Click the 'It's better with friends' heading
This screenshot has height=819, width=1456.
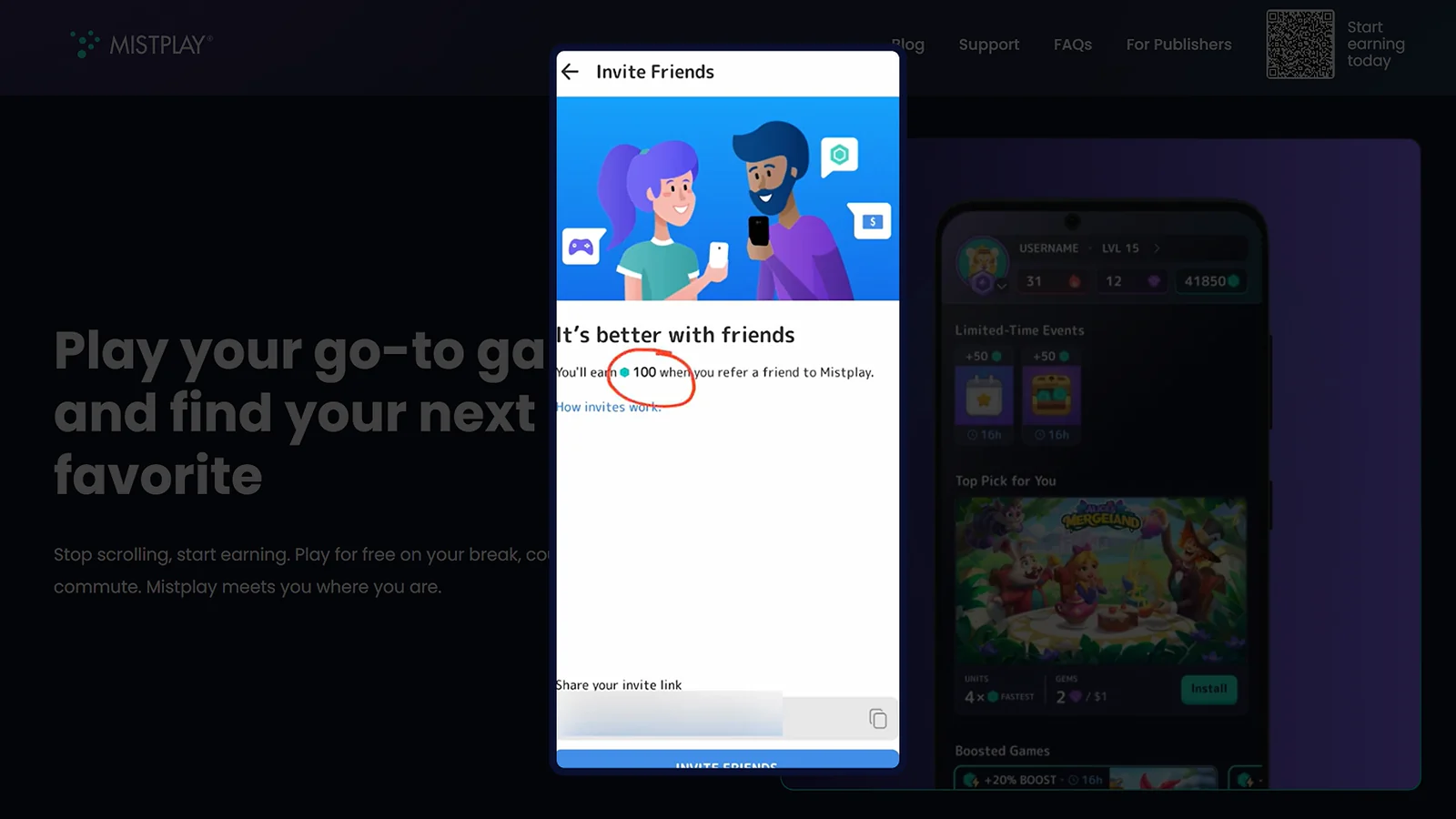pyautogui.click(x=675, y=335)
